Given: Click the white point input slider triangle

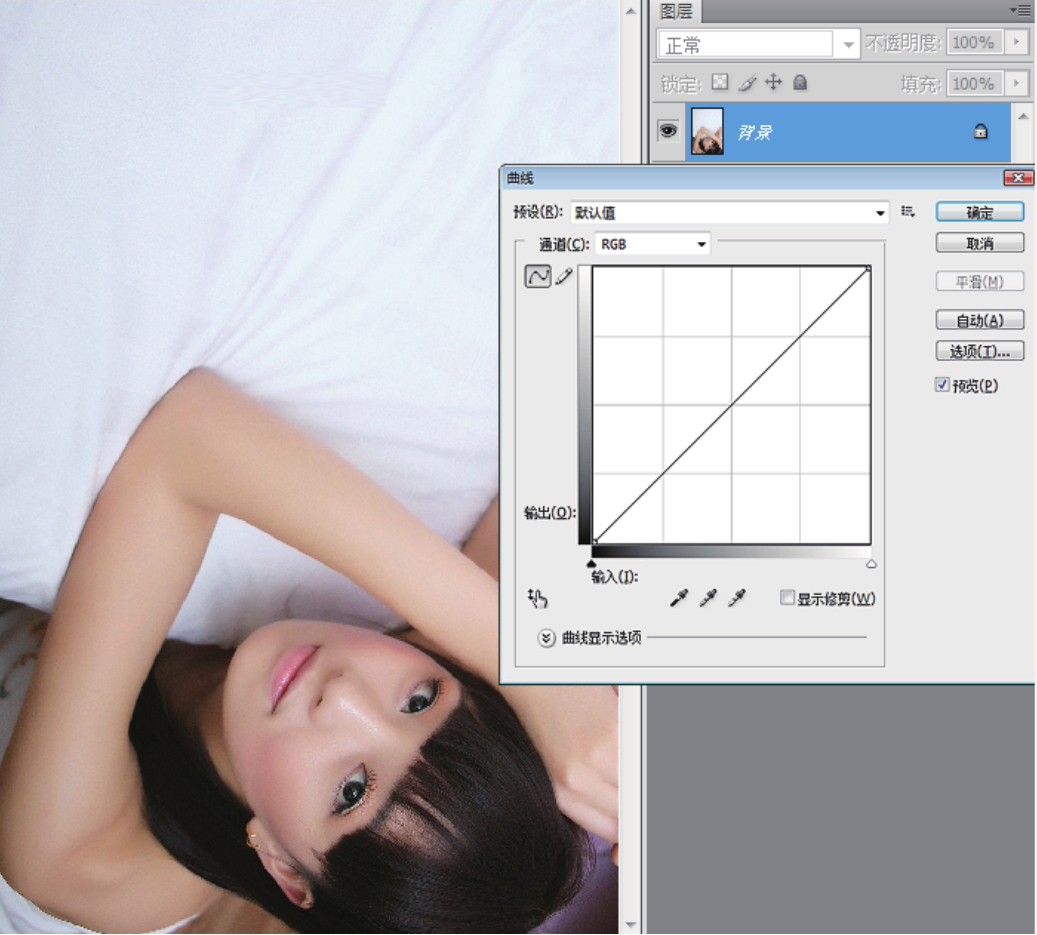Looking at the screenshot, I should 871,564.
